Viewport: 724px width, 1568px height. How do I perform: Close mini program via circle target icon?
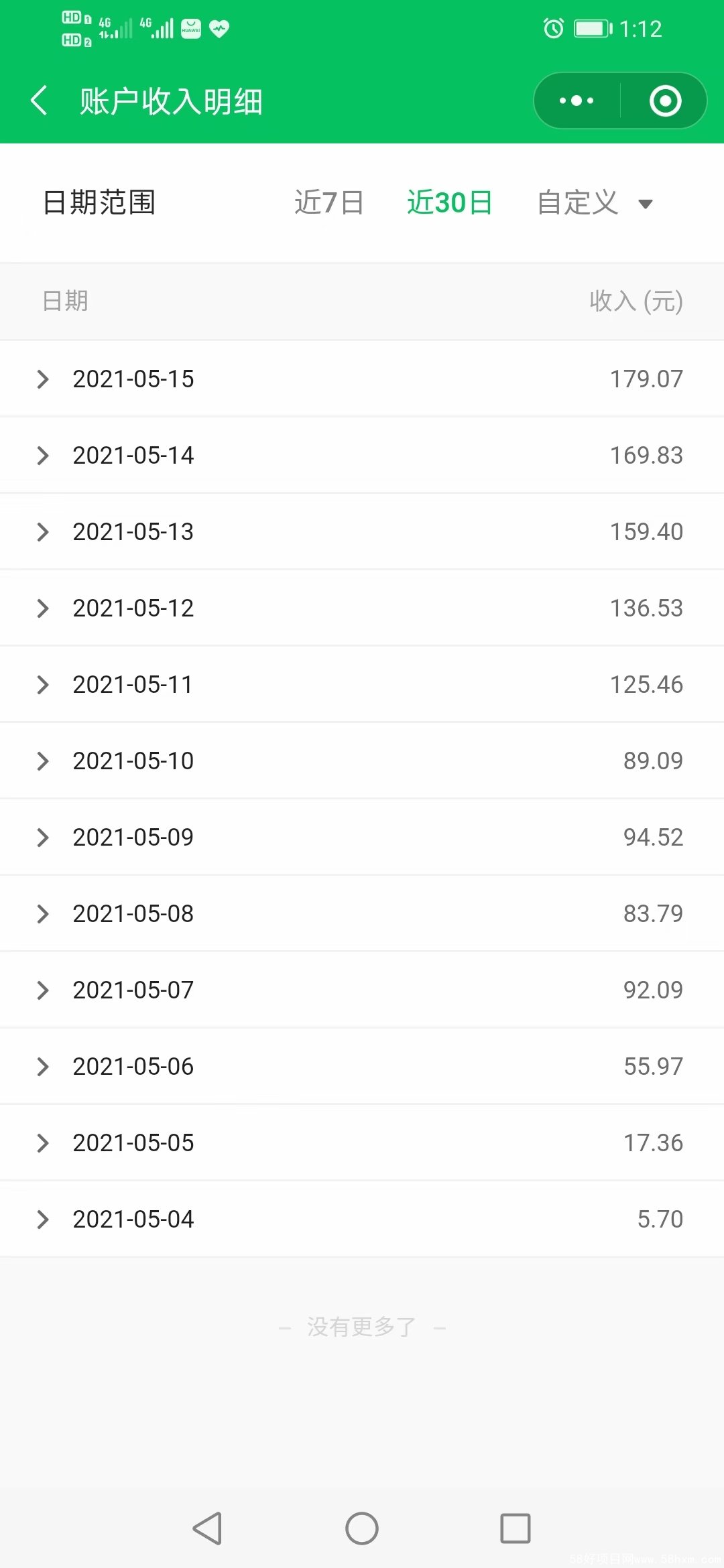tap(665, 101)
